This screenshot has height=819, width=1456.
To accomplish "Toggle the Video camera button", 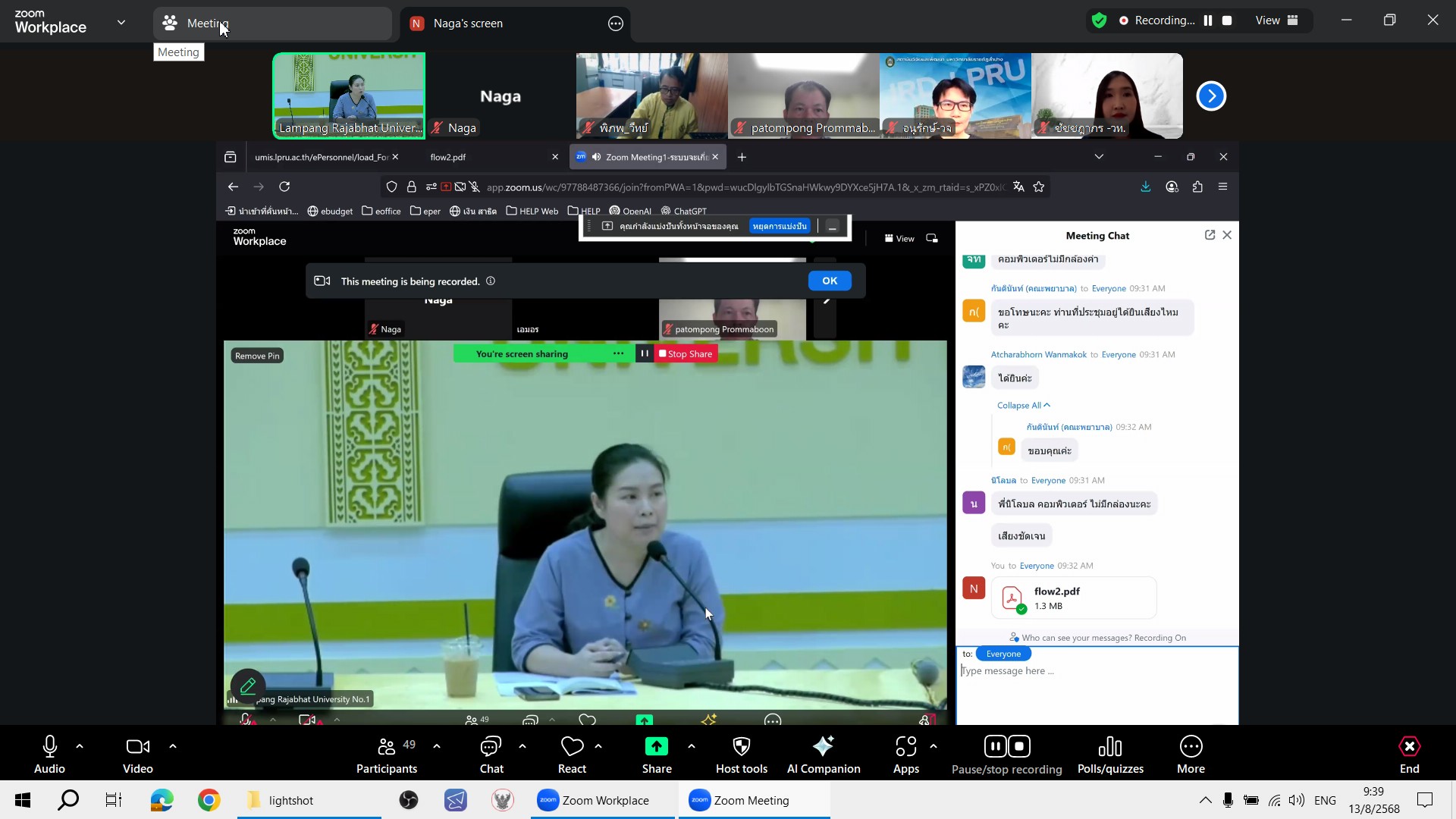I will (x=137, y=755).
